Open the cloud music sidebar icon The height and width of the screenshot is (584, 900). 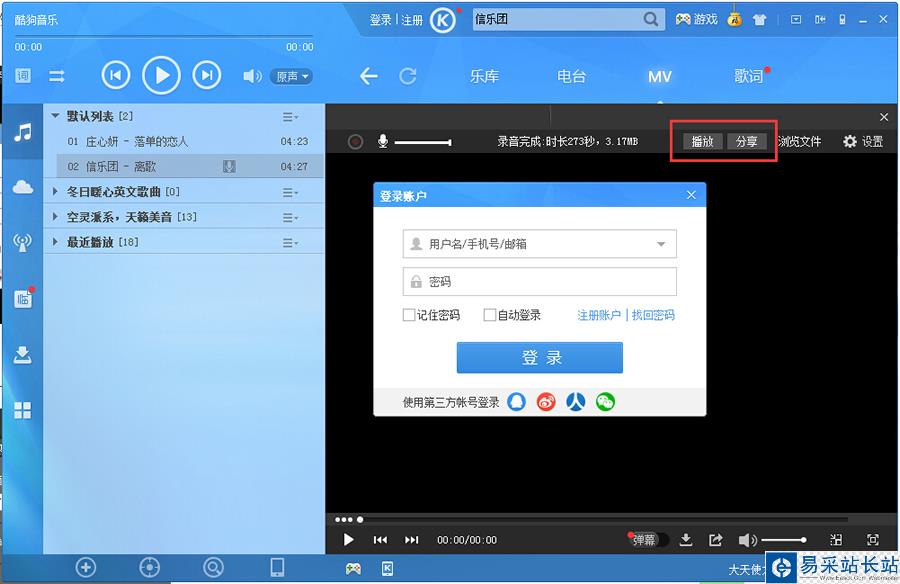(x=23, y=187)
